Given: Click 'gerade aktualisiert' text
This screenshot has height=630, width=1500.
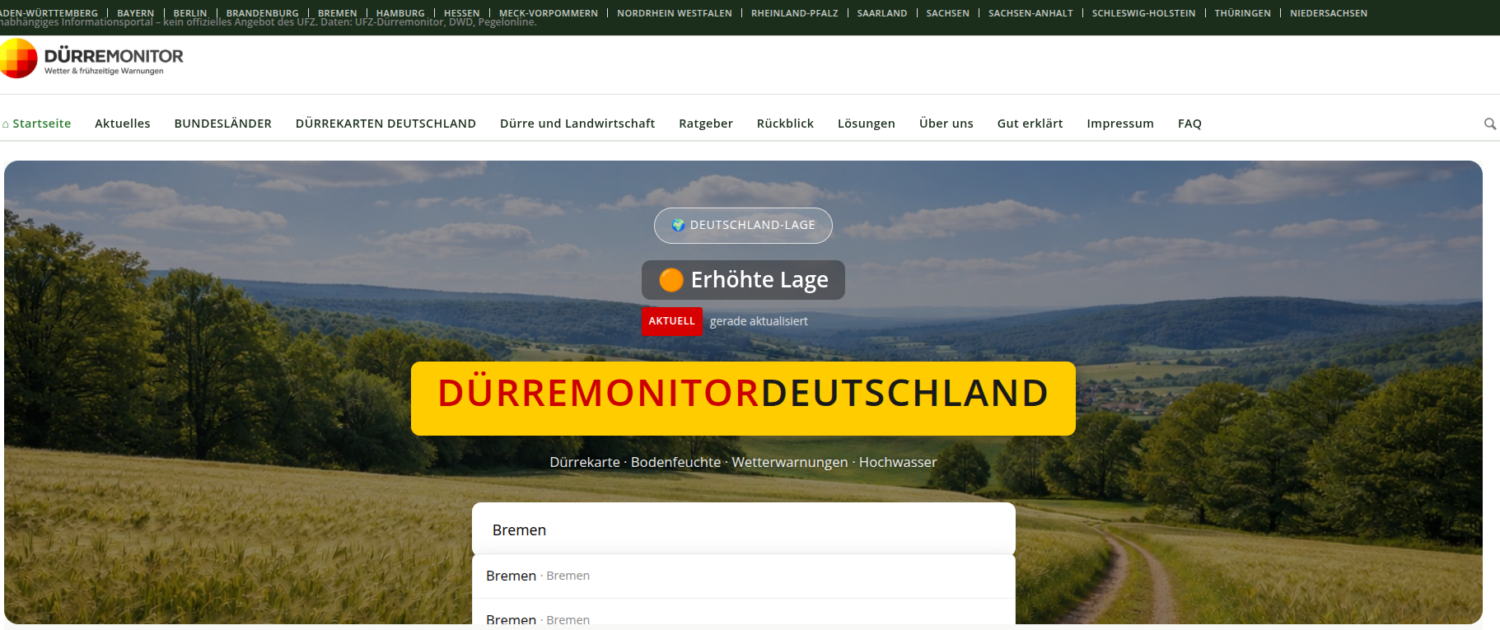Looking at the screenshot, I should tap(759, 321).
